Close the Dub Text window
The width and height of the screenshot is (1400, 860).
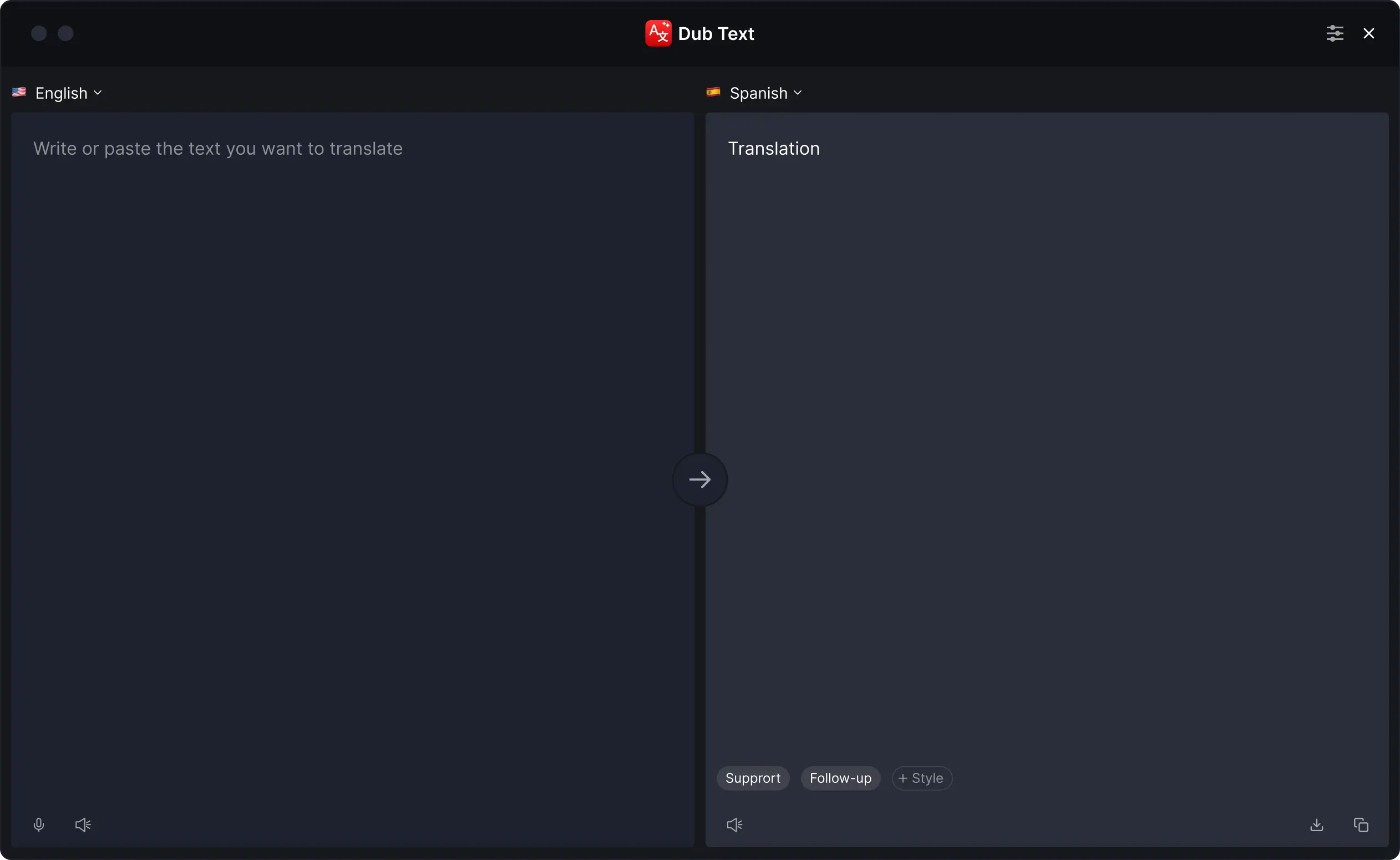(1369, 33)
